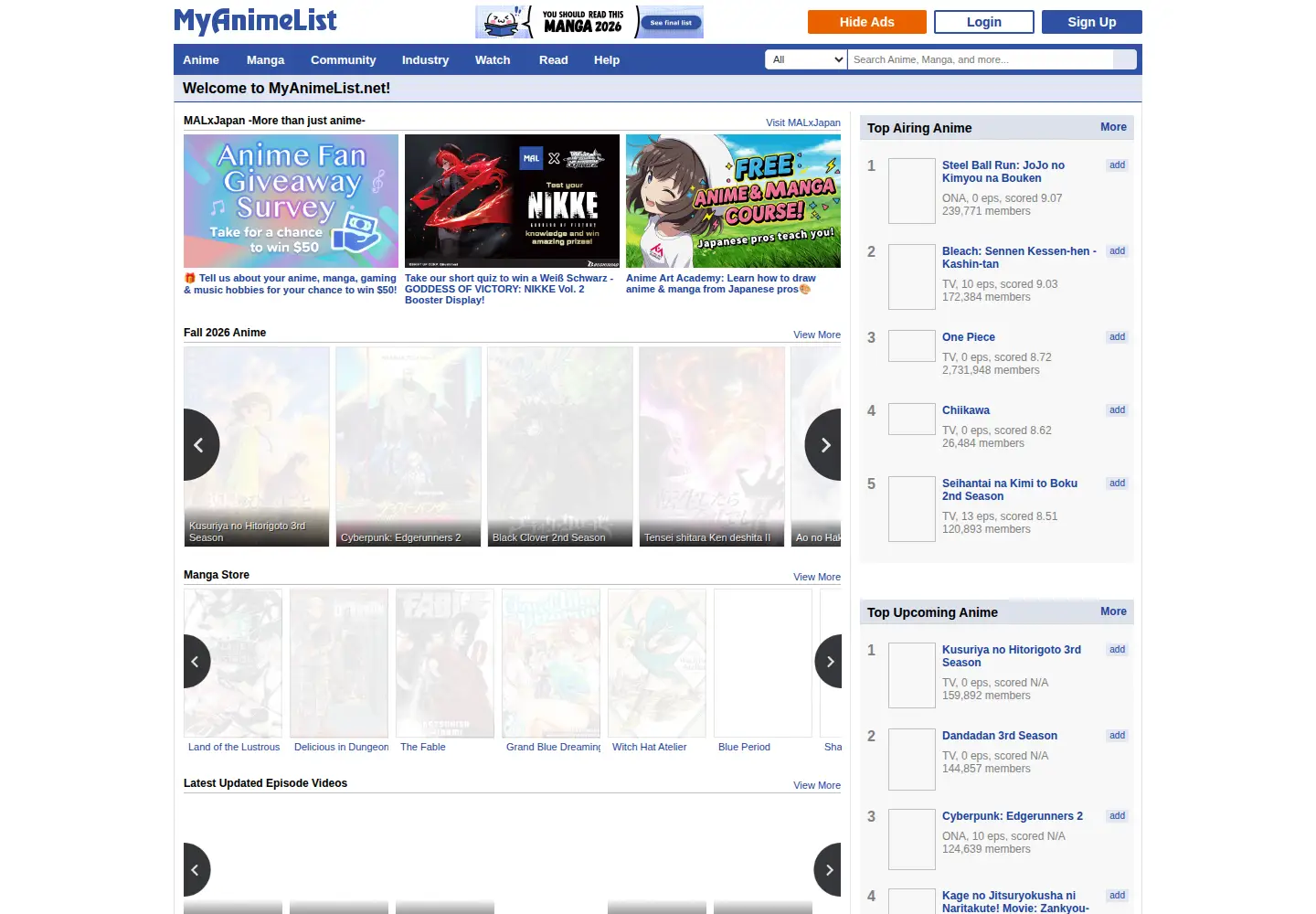Open the Industry menu

click(425, 60)
